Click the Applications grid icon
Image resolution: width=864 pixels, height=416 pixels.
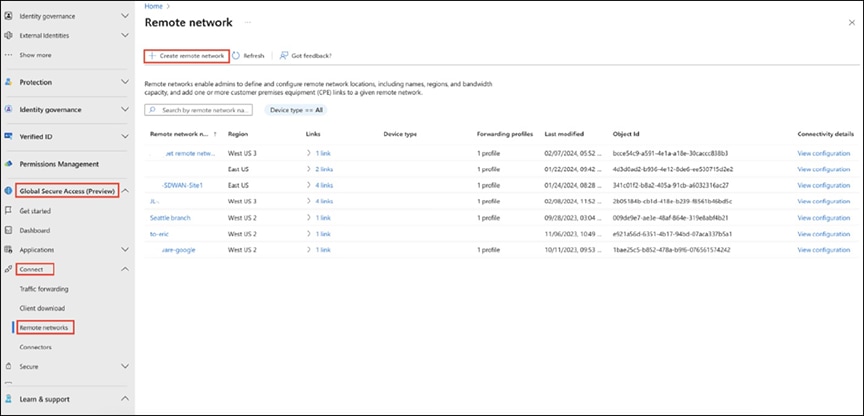8,250
